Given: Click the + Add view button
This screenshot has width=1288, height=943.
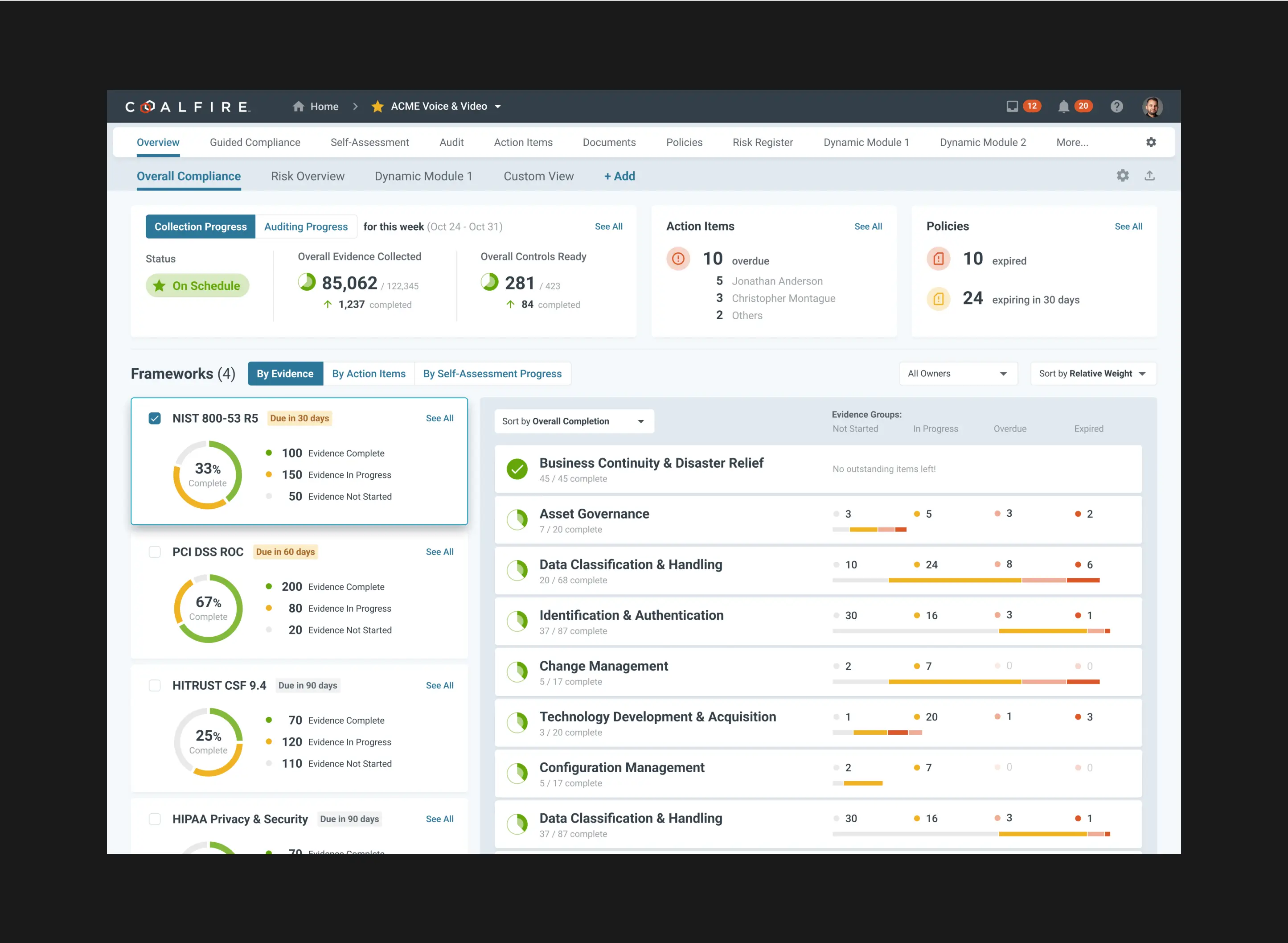Looking at the screenshot, I should [x=619, y=177].
